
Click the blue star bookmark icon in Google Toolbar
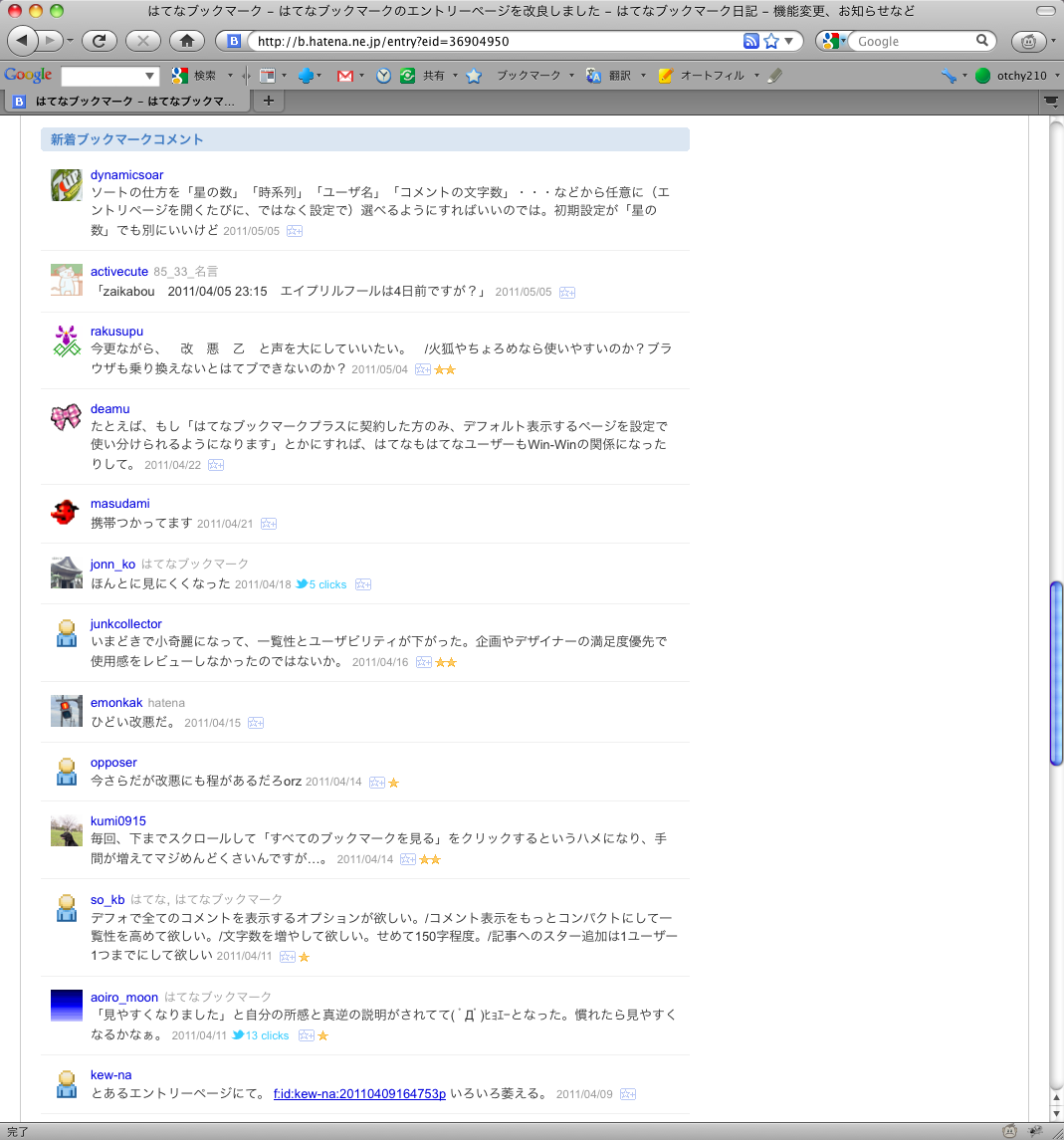click(x=474, y=76)
